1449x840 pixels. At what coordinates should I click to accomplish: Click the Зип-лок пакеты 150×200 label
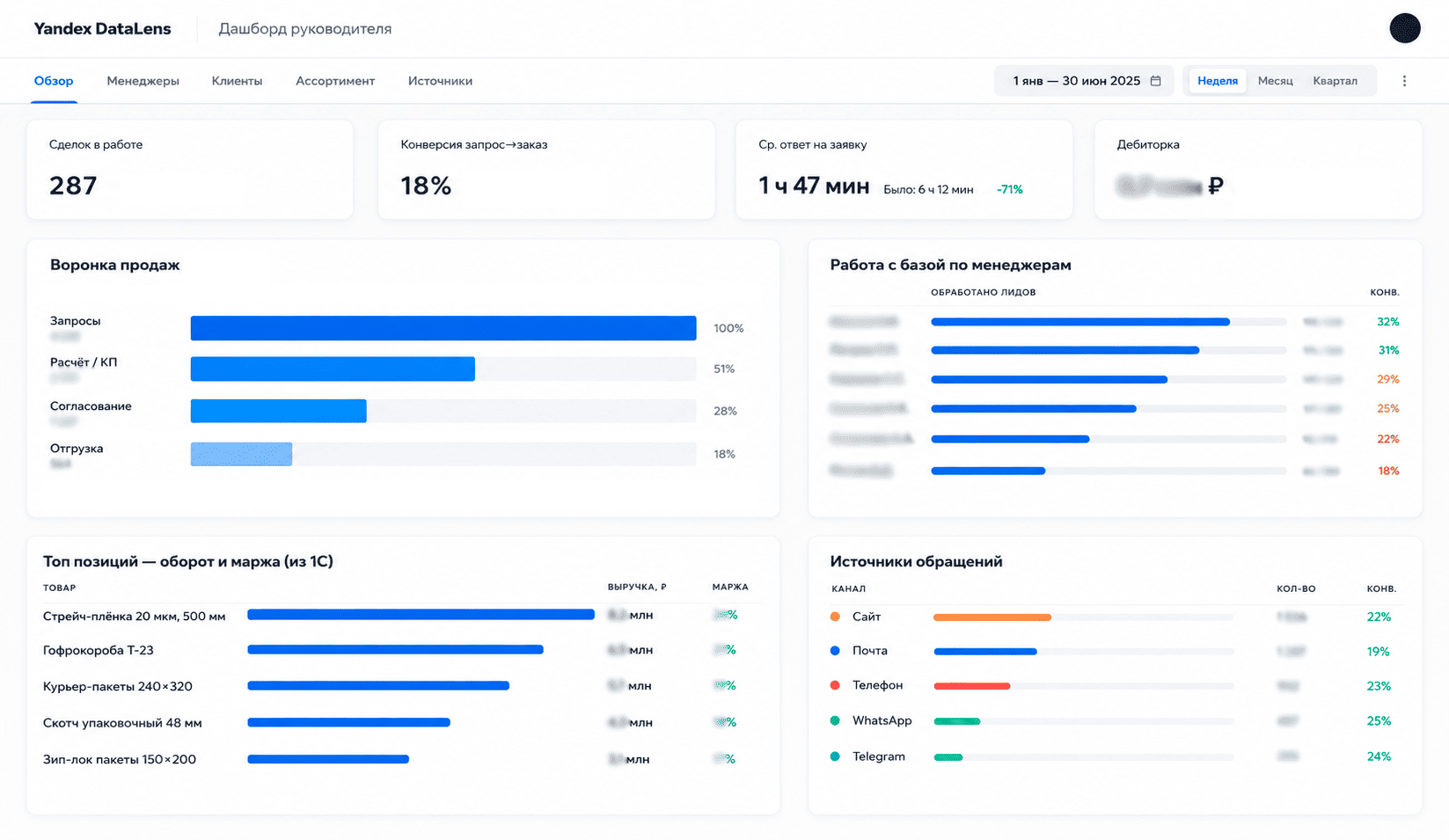120,759
